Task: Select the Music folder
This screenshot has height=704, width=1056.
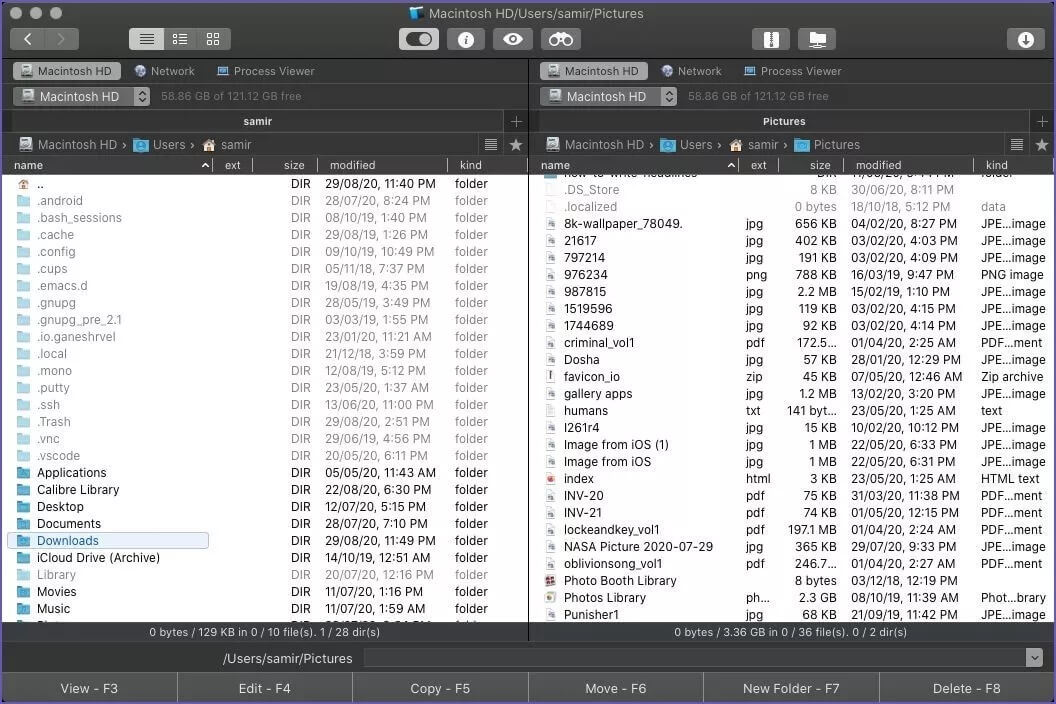Action: pyautogui.click(x=53, y=608)
